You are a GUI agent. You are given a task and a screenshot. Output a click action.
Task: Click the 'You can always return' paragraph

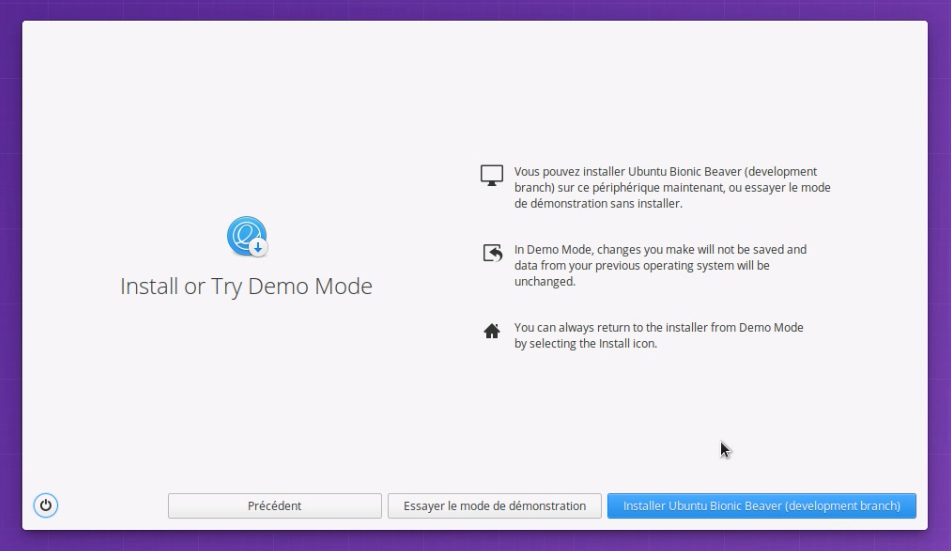pos(659,335)
